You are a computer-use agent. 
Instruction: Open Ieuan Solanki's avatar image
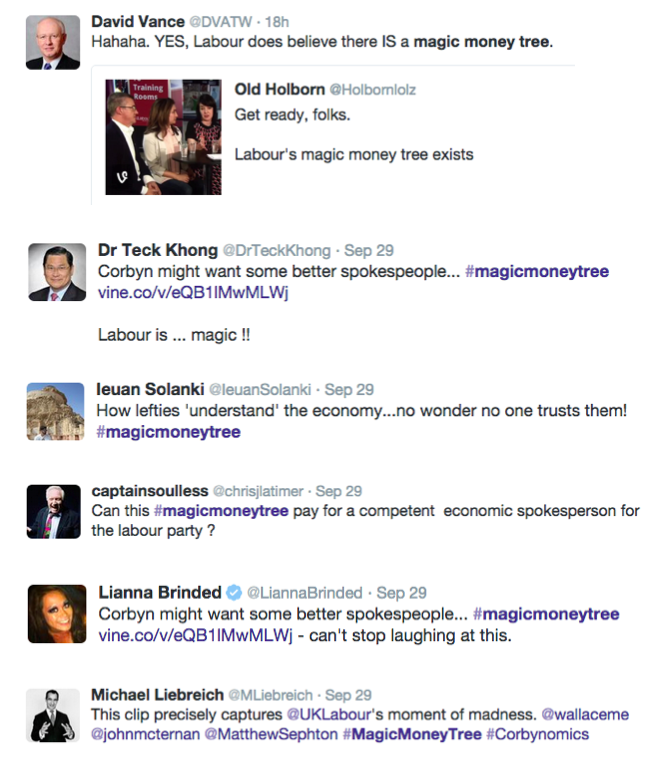point(56,411)
